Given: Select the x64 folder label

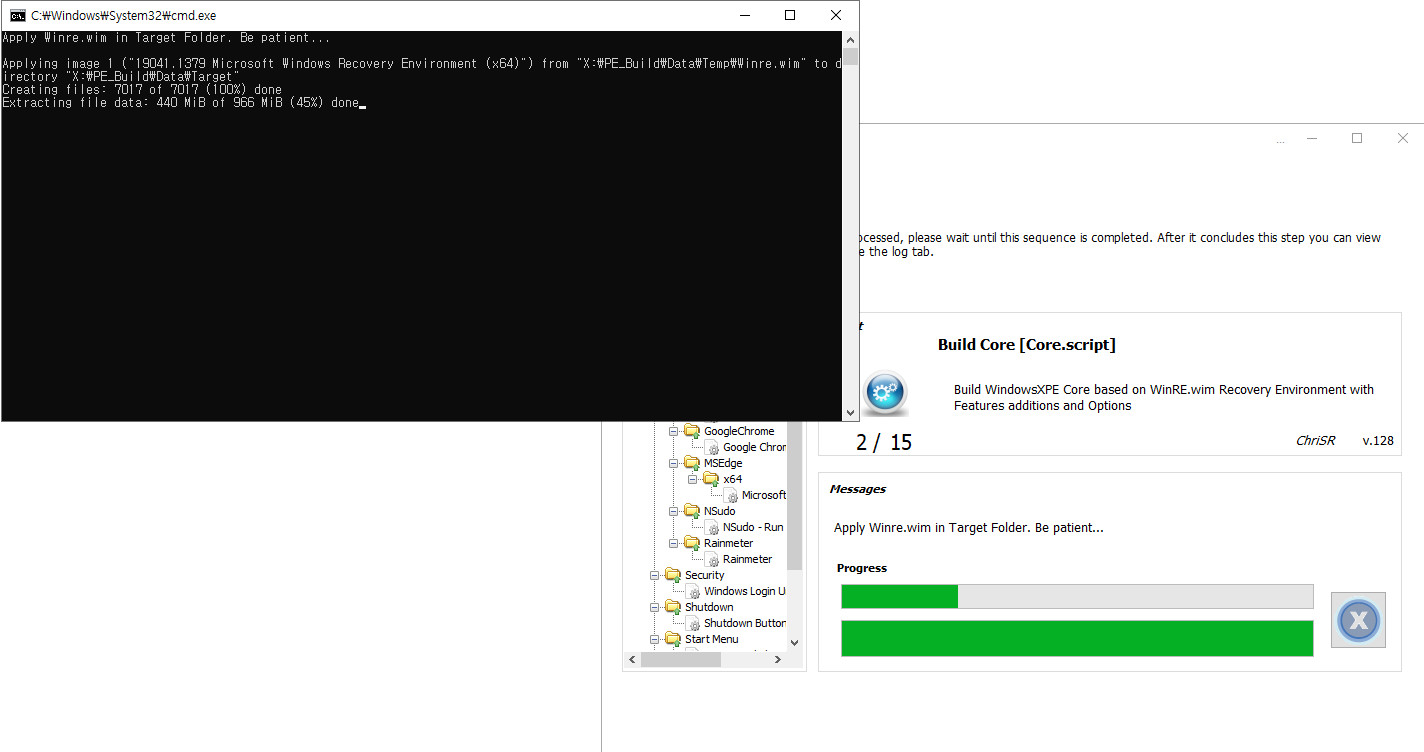Looking at the screenshot, I should click(x=733, y=479).
